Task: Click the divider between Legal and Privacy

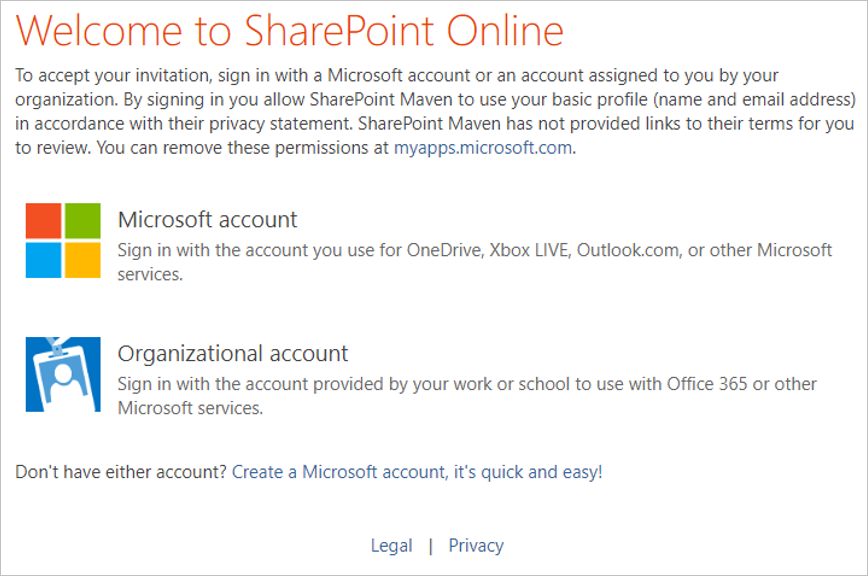Action: tap(431, 546)
